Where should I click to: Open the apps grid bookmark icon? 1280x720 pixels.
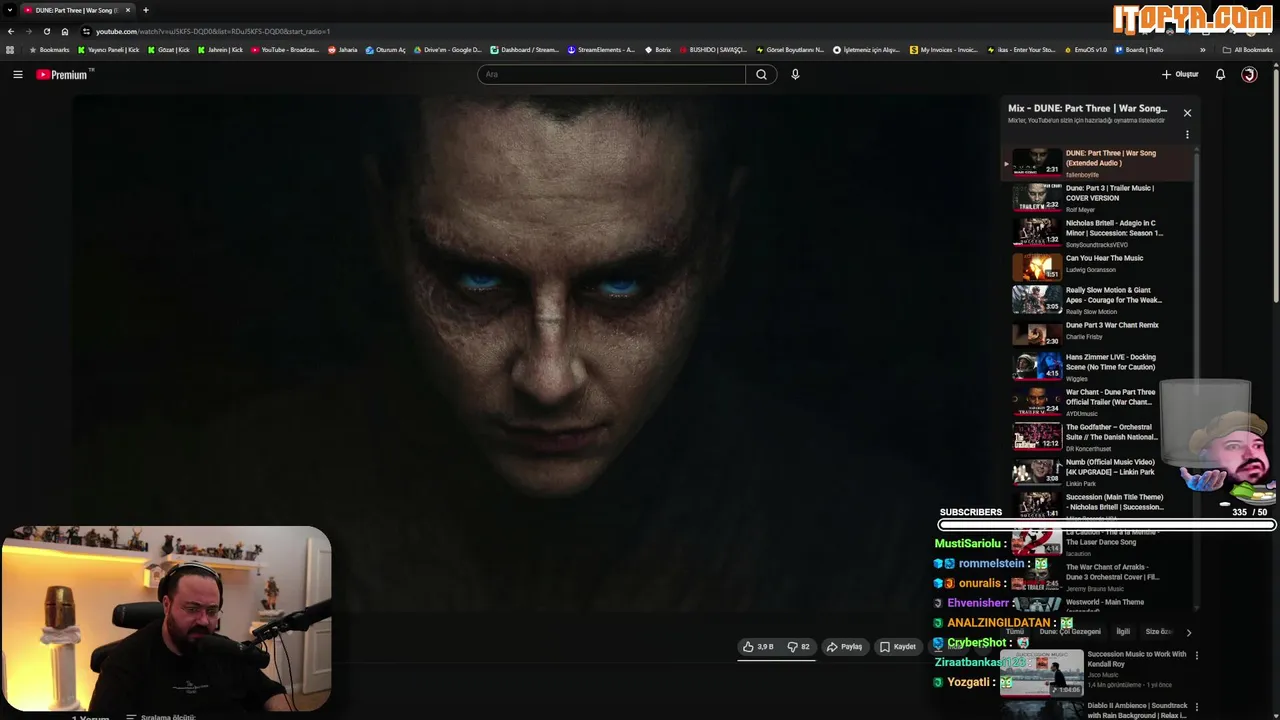tap(10, 49)
